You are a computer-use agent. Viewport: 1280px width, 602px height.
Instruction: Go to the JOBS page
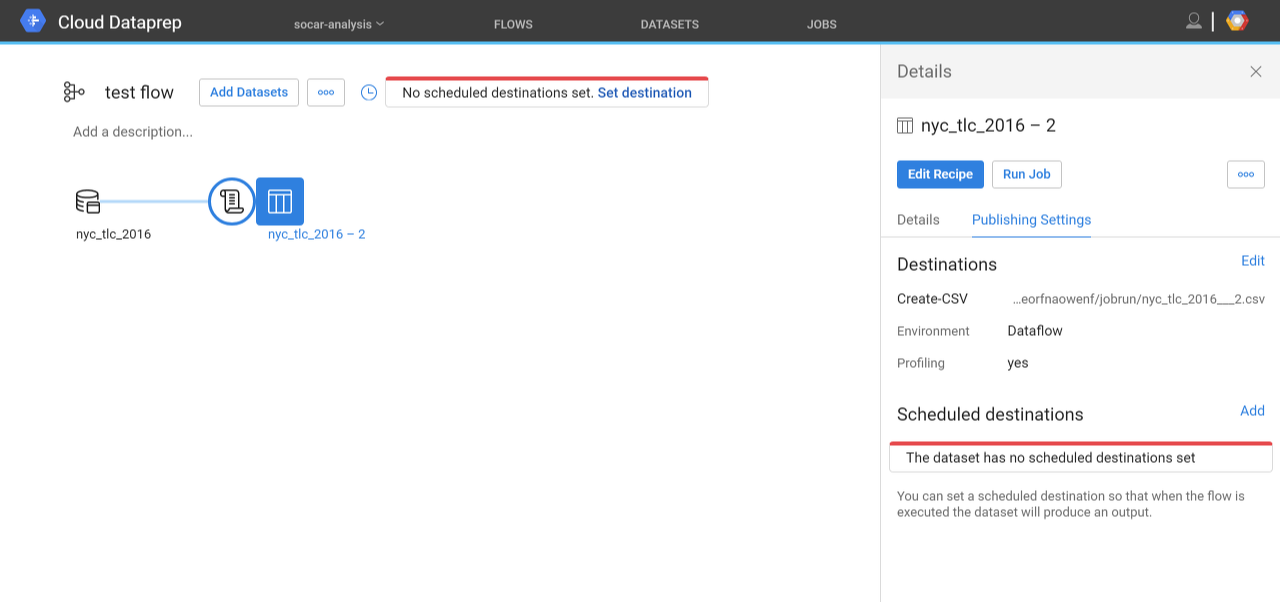coord(822,24)
